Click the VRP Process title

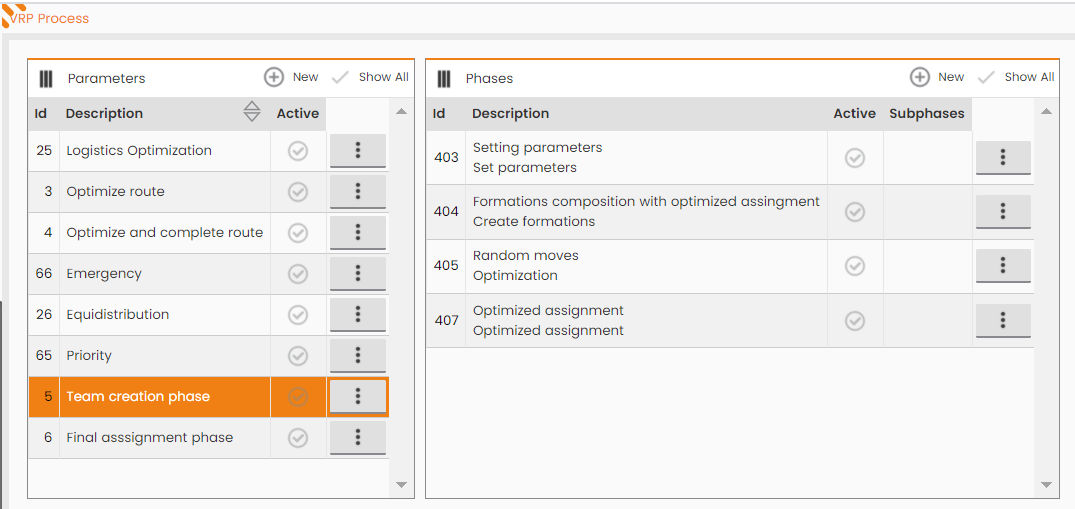[49, 19]
